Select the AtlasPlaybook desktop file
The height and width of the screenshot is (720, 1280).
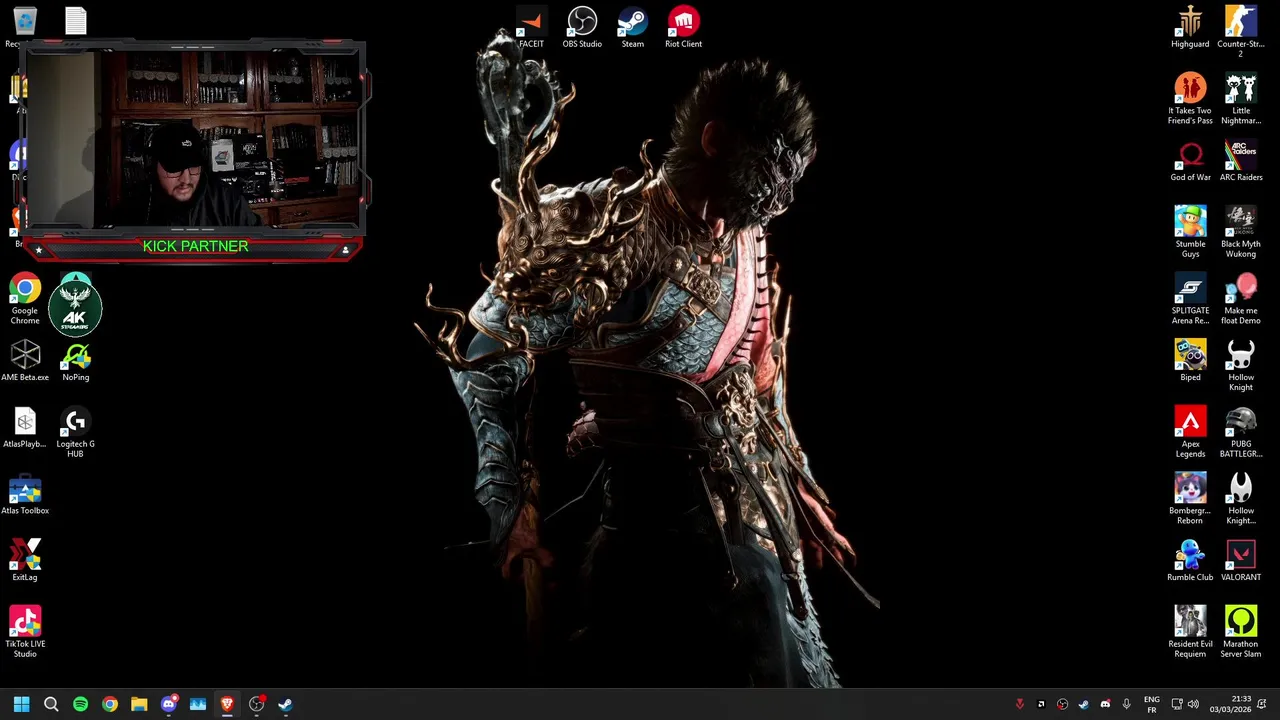[x=25, y=428]
